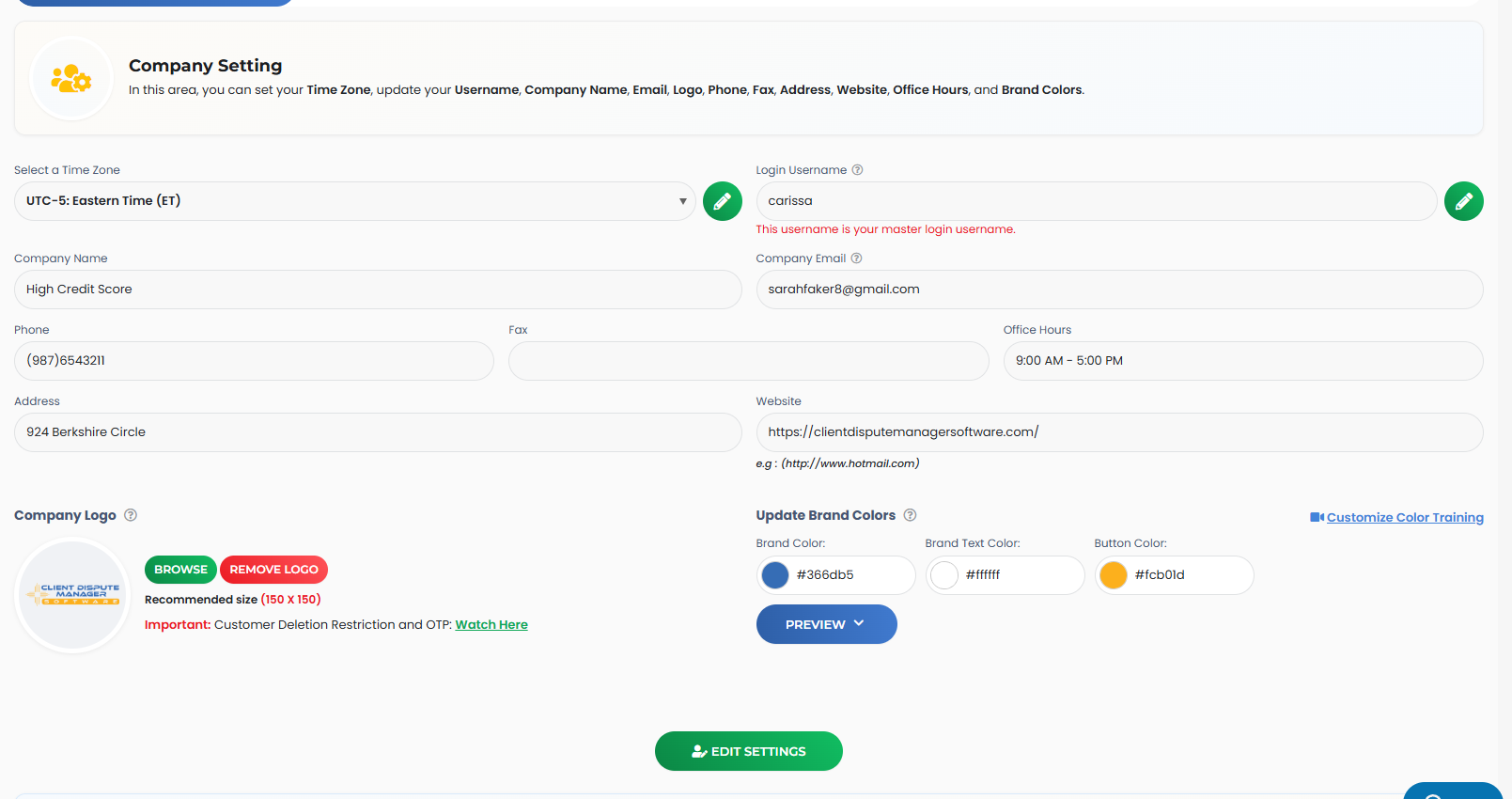The width and height of the screenshot is (1512, 799).
Task: Click the Brand Text Color hex value #ffffff
Action: coord(983,575)
